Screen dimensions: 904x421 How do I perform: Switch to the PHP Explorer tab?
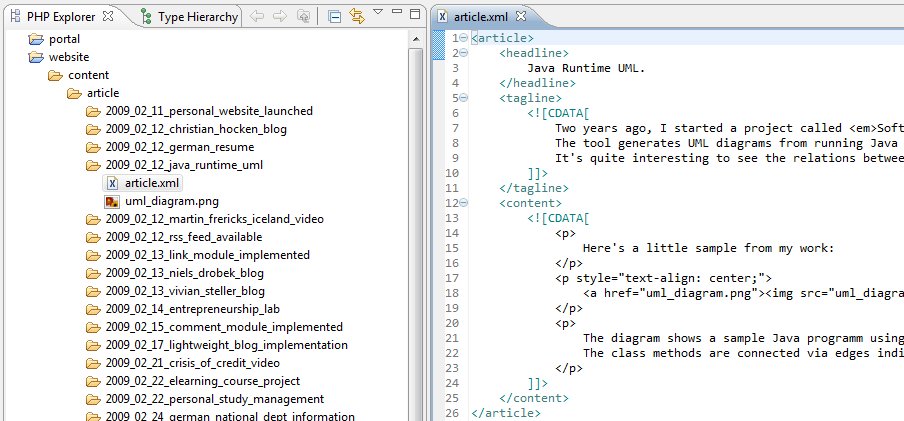tap(61, 17)
